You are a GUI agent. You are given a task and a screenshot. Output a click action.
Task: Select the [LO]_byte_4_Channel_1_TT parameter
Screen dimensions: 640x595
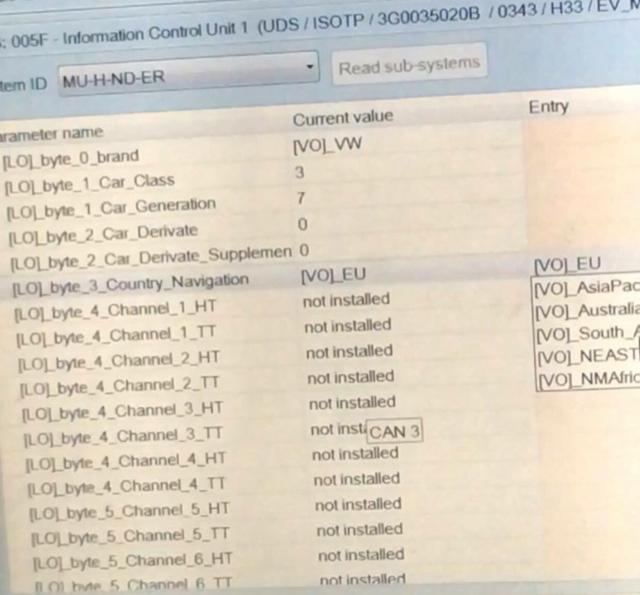[116, 337]
